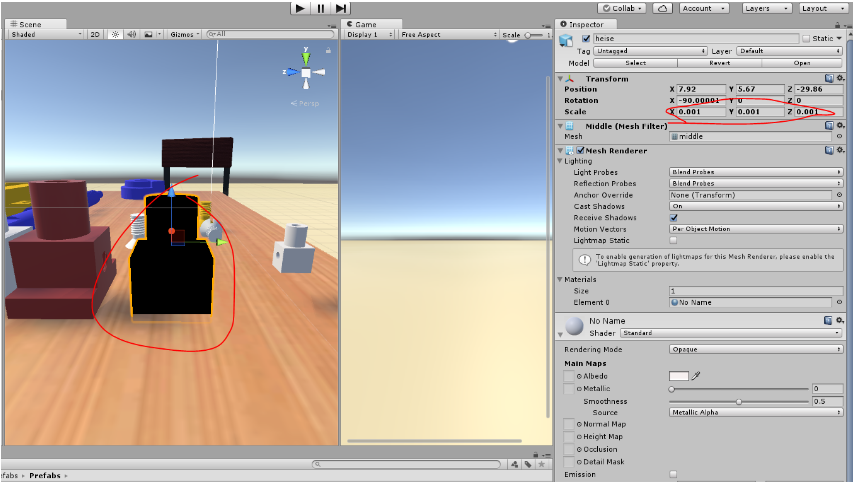Pick Element 0 material selector circle

[x=839, y=302]
